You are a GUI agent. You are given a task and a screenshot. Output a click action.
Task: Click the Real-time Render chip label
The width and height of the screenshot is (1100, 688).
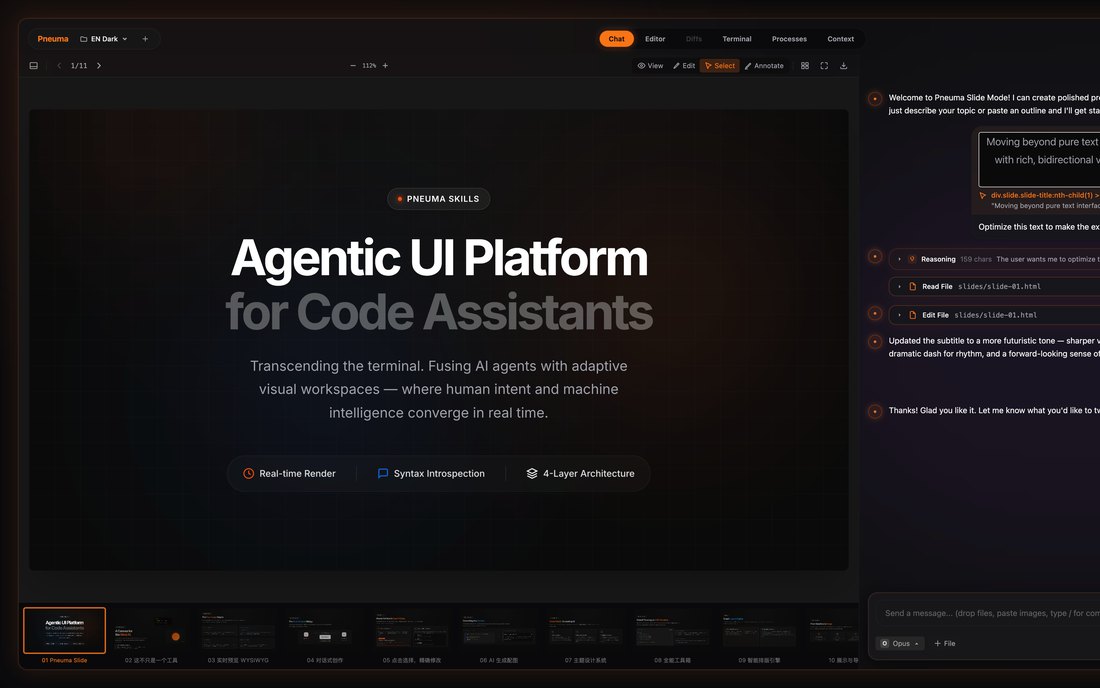click(297, 473)
